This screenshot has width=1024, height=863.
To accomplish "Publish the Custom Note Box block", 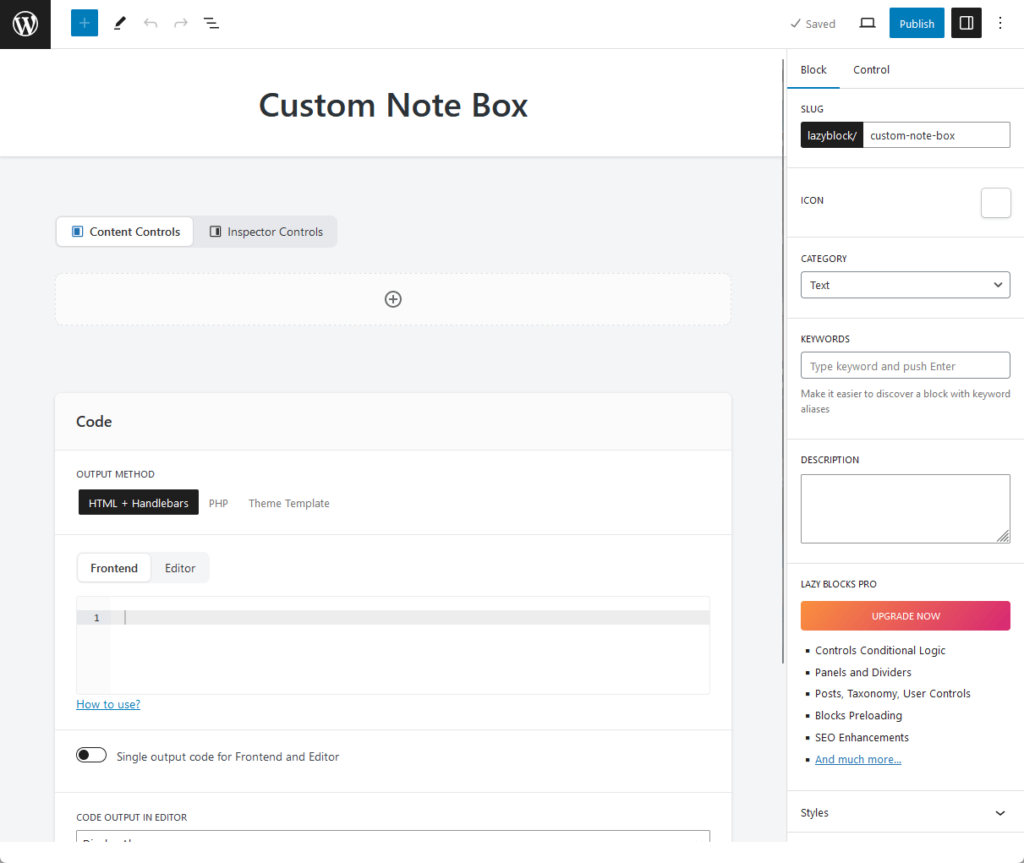I will click(916, 24).
